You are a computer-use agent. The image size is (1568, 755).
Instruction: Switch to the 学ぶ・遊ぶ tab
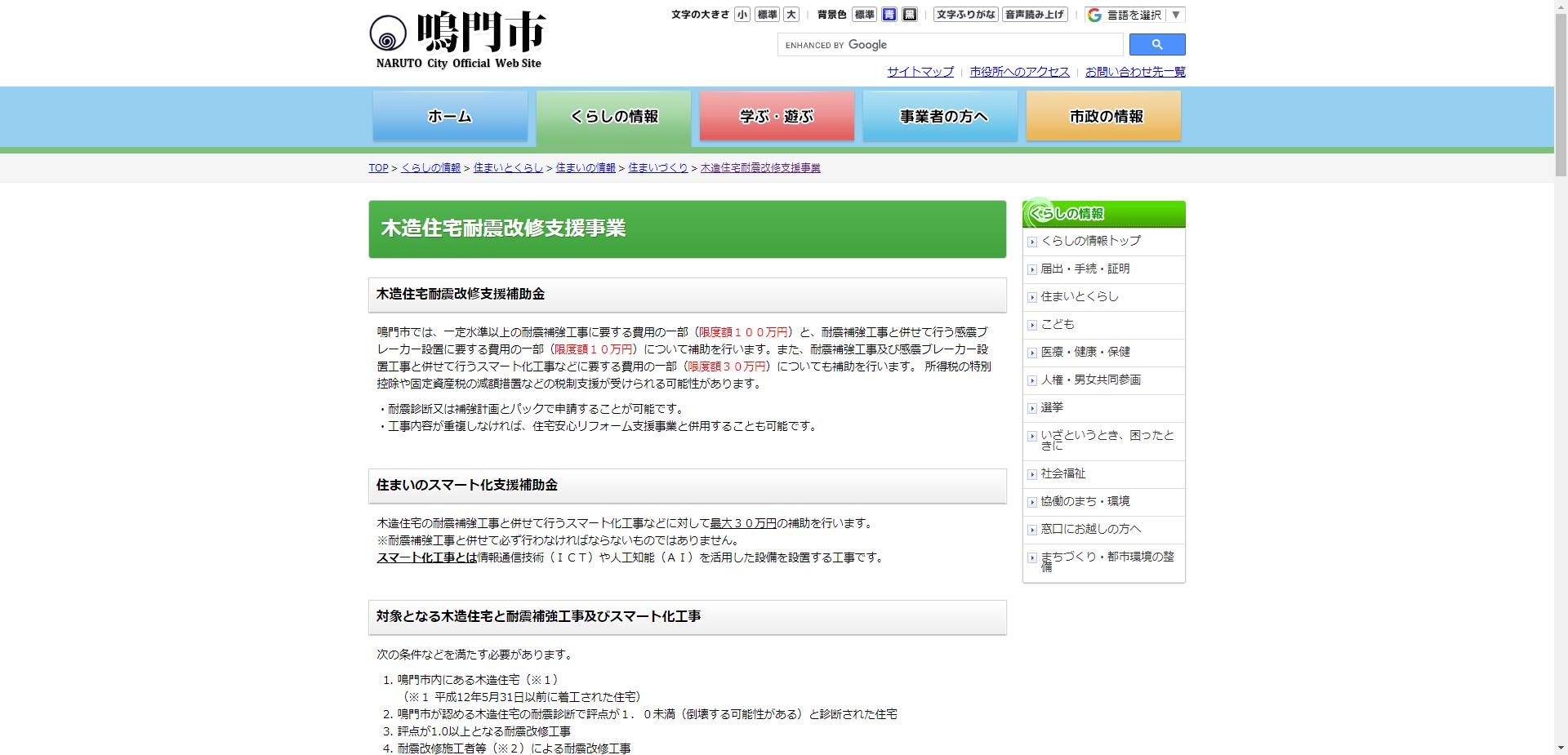(776, 116)
